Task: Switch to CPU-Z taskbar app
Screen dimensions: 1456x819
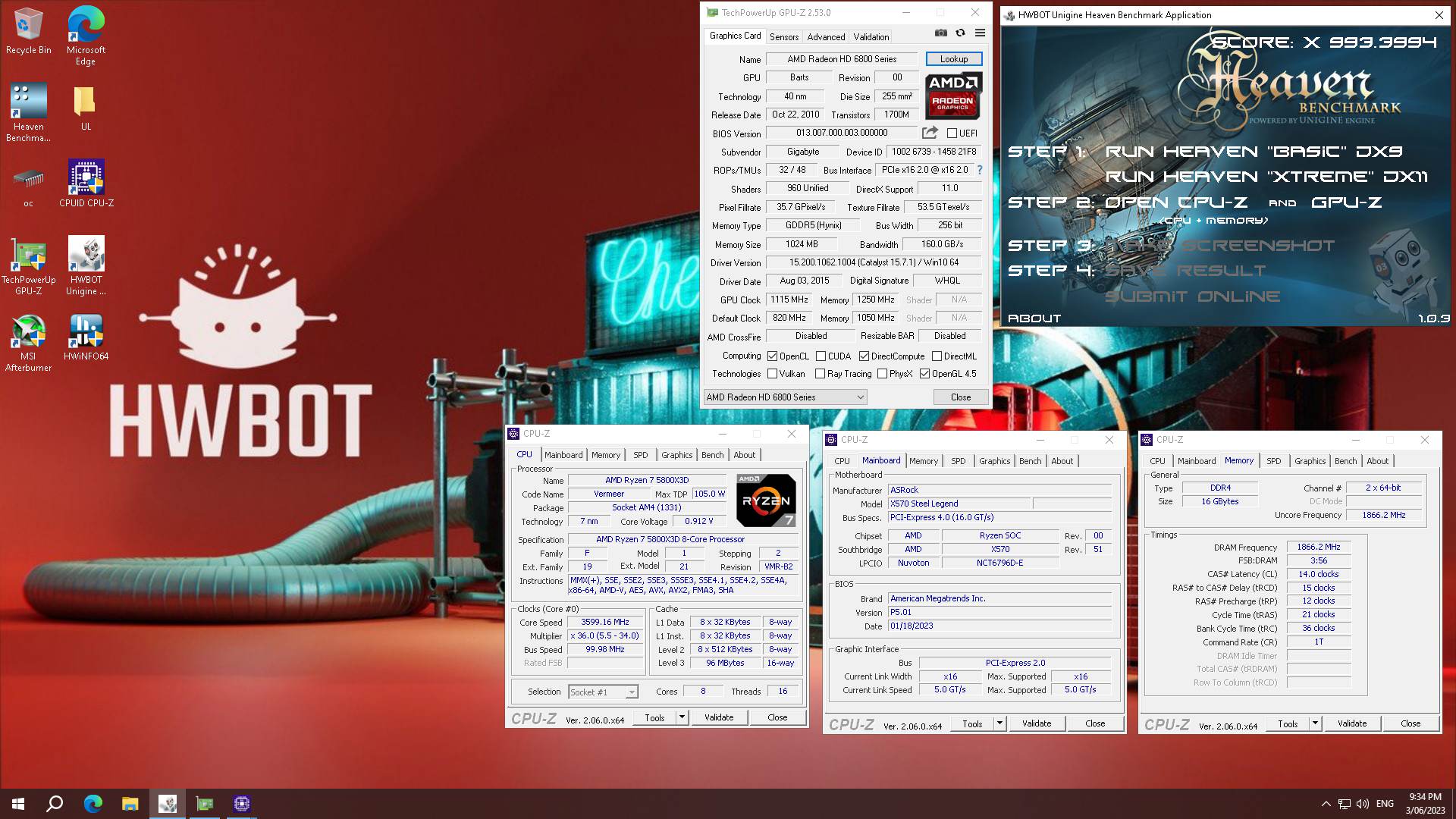Action: click(x=242, y=804)
